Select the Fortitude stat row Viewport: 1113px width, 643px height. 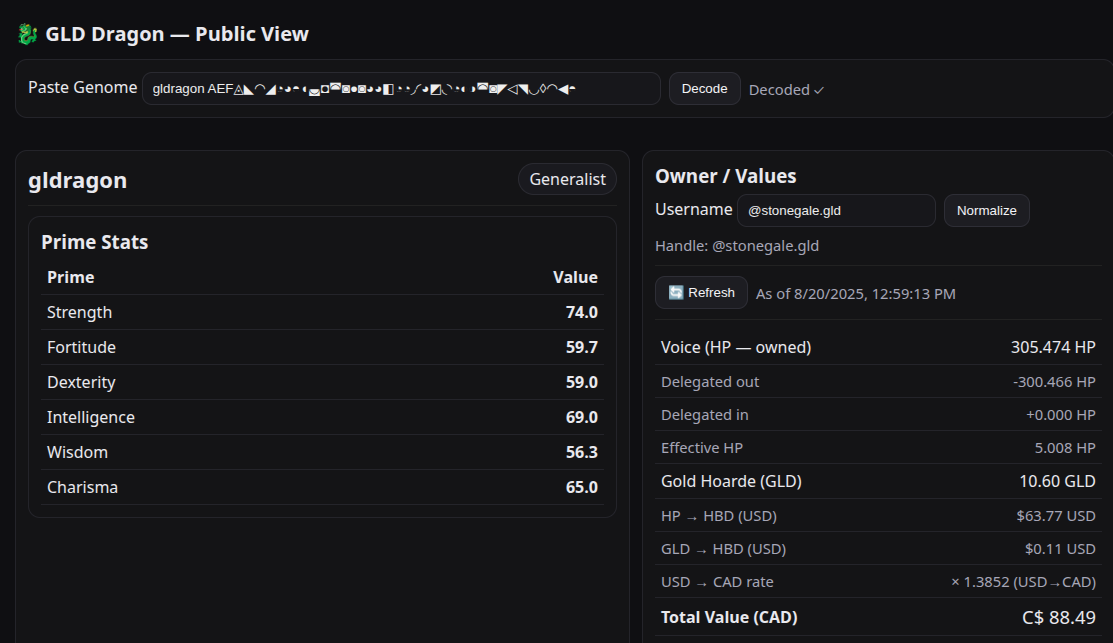(x=322, y=347)
